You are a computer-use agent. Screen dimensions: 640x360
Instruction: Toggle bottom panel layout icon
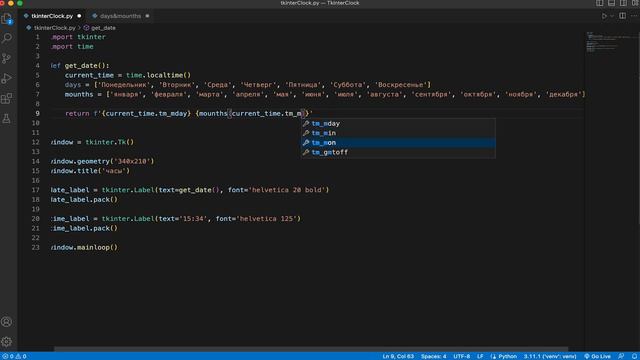point(611,3)
